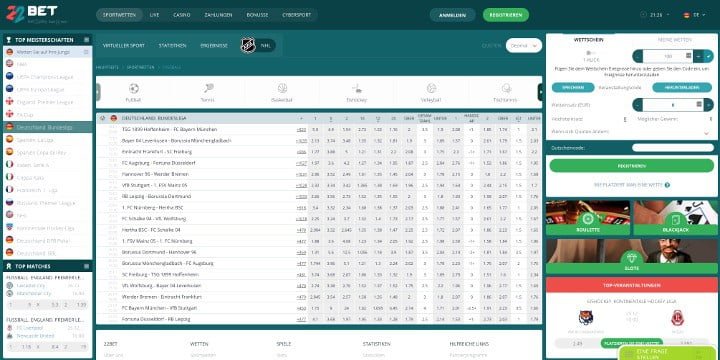The image size is (720, 360).
Task: Open the Sportwetten tab
Action: 119,15
